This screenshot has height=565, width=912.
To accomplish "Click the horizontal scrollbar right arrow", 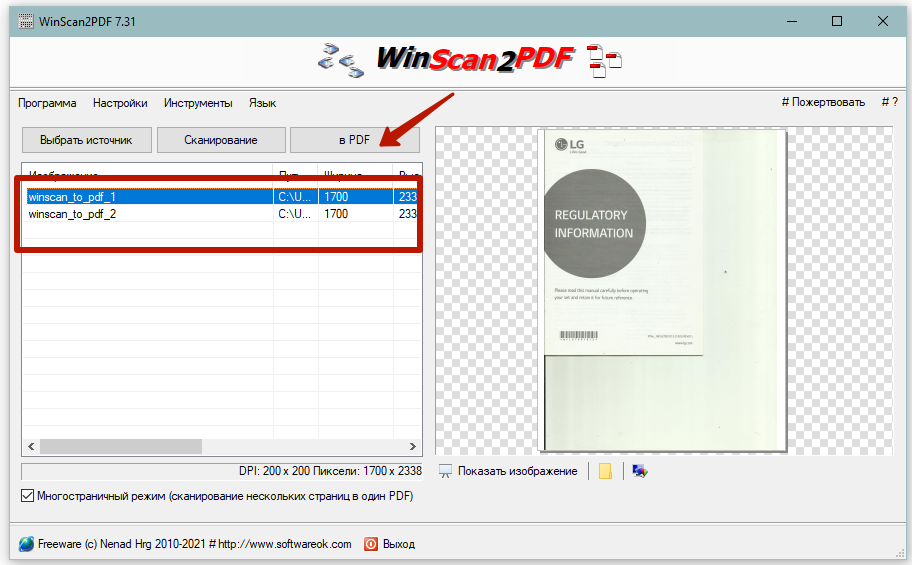I will pos(413,446).
